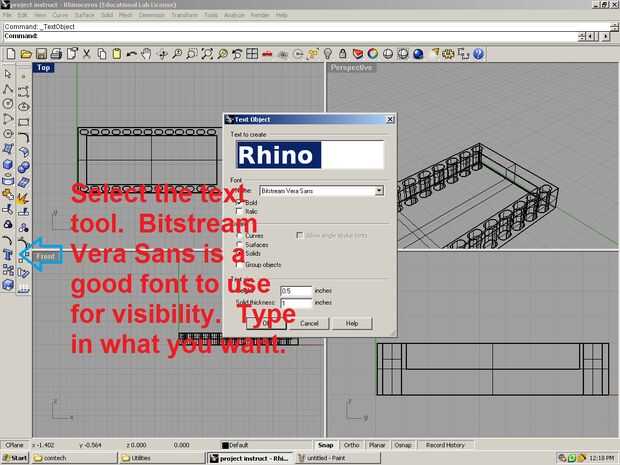The width and height of the screenshot is (620, 465).
Task: Click in the Command prompt input line
Action: click(291, 36)
